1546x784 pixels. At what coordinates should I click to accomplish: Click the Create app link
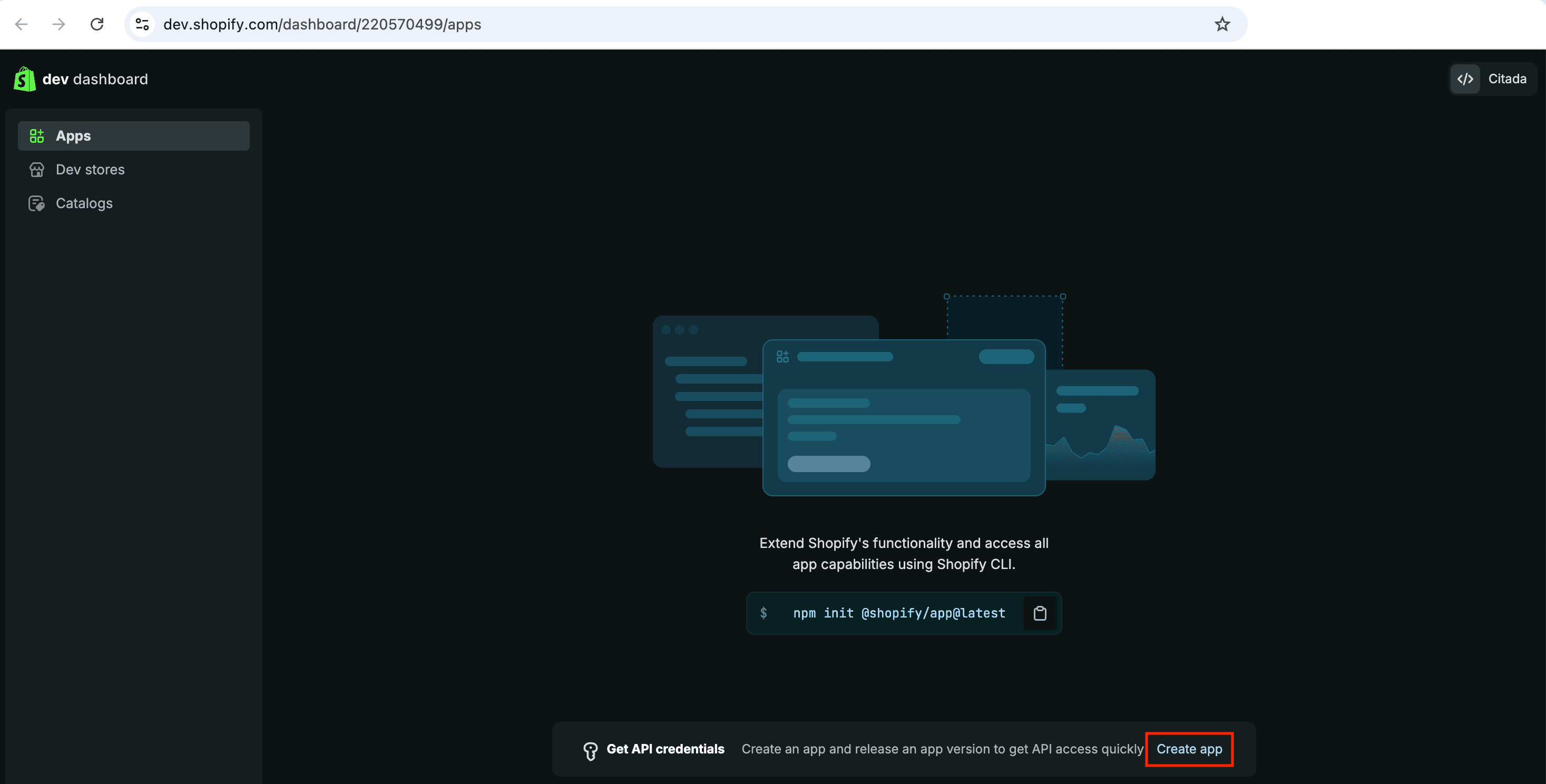coord(1189,749)
